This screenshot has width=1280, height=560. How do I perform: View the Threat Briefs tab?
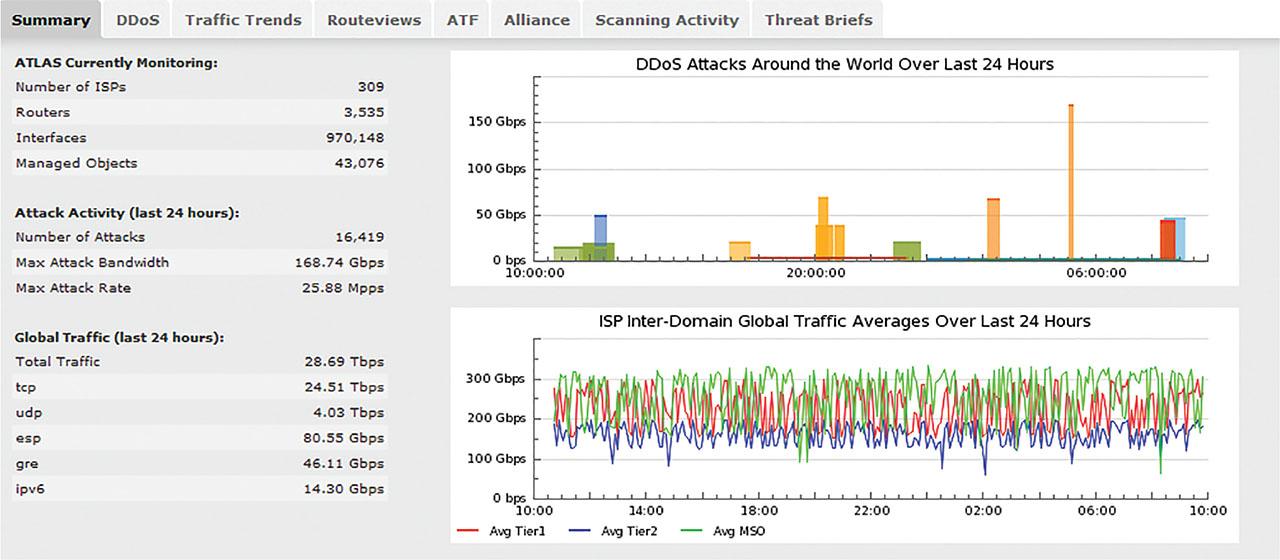point(818,20)
